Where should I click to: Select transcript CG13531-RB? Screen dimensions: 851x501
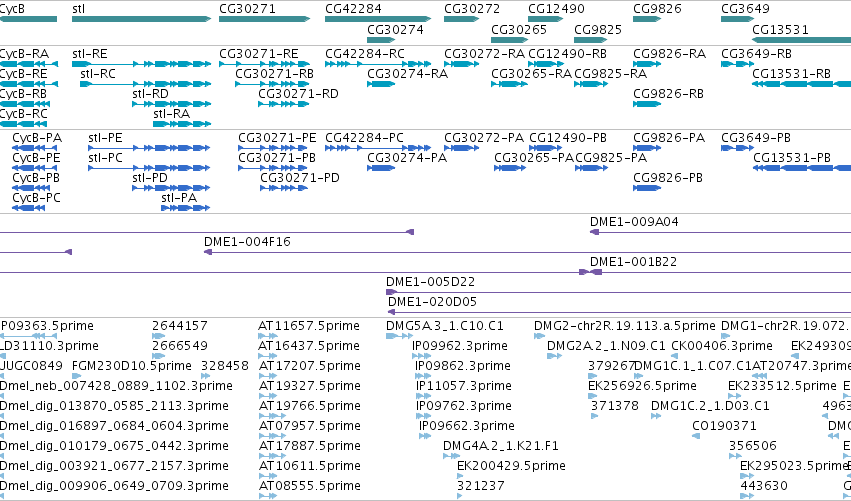pos(802,84)
